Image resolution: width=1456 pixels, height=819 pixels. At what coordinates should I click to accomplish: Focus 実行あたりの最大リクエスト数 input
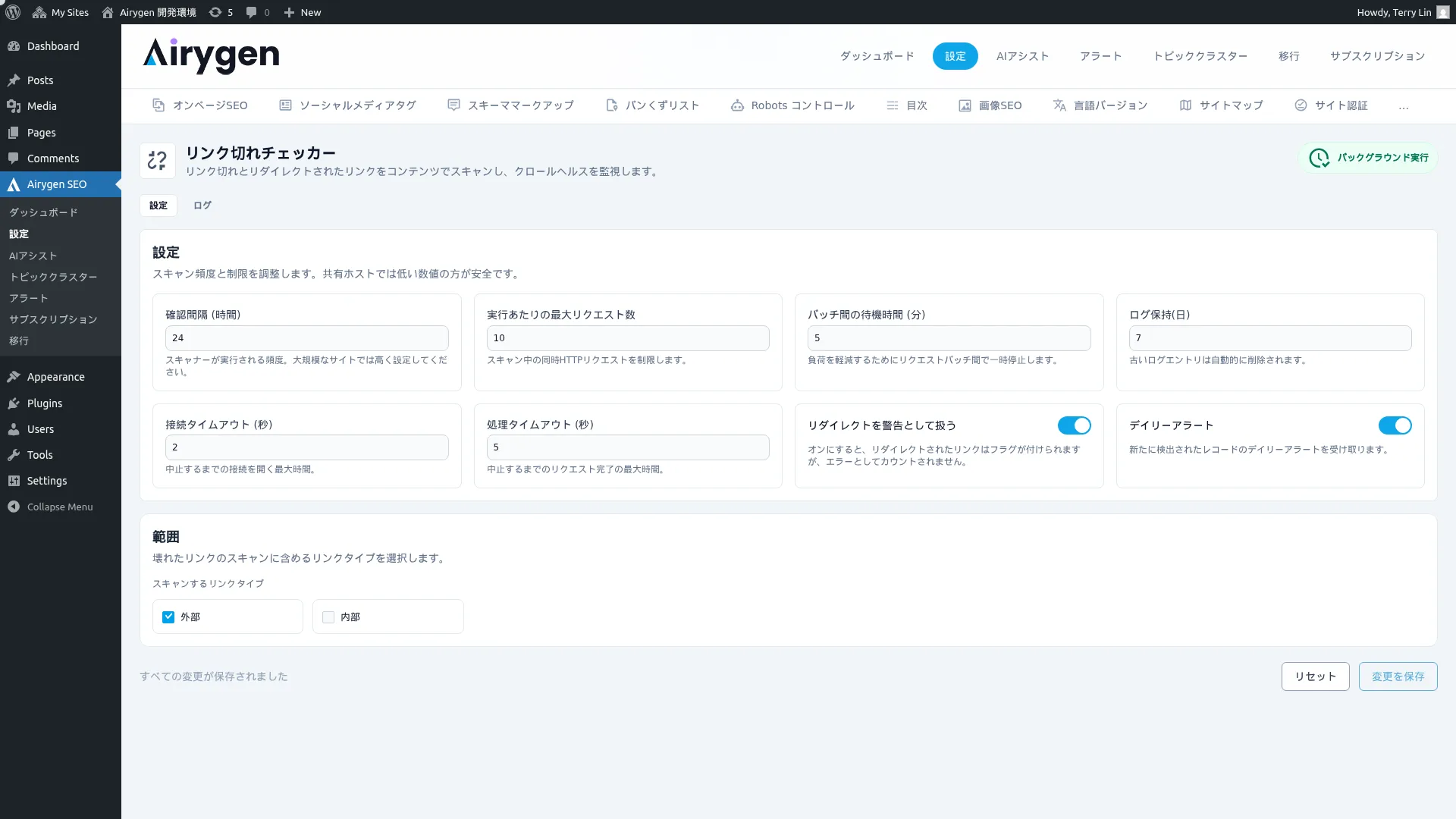pos(628,338)
